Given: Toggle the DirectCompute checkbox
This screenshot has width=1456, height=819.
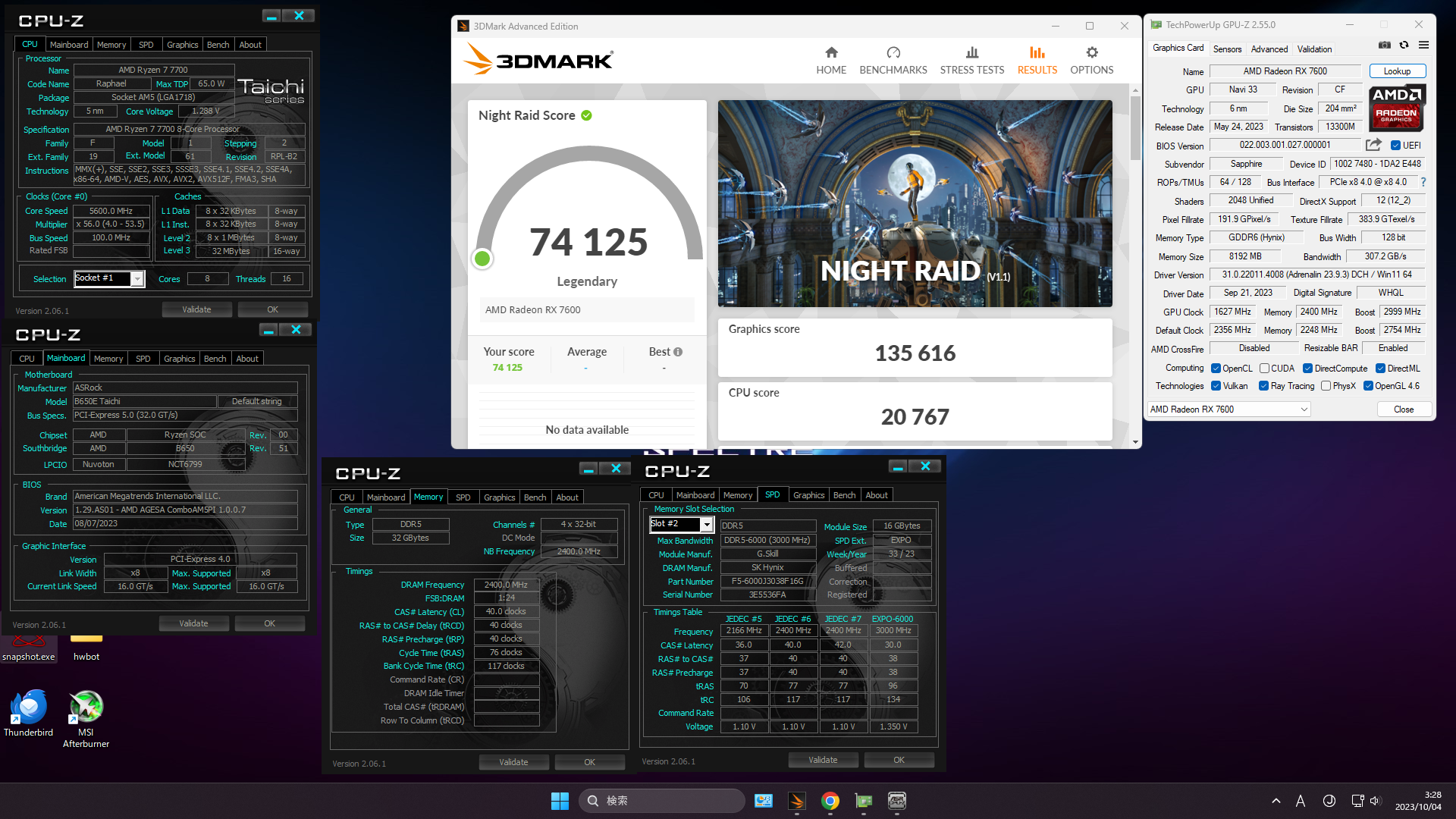Looking at the screenshot, I should pyautogui.click(x=1307, y=369).
